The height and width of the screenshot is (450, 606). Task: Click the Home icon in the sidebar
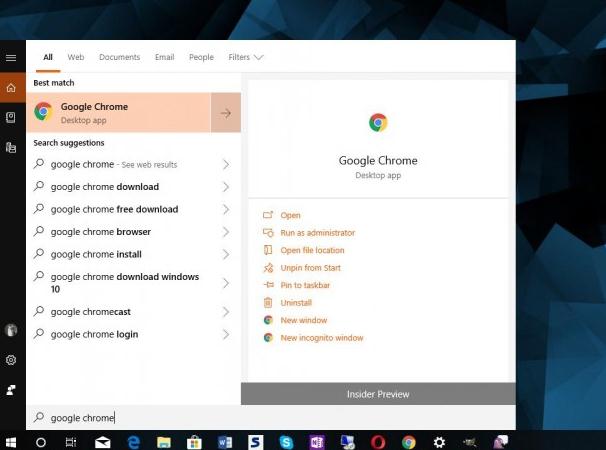pyautogui.click(x=11, y=88)
